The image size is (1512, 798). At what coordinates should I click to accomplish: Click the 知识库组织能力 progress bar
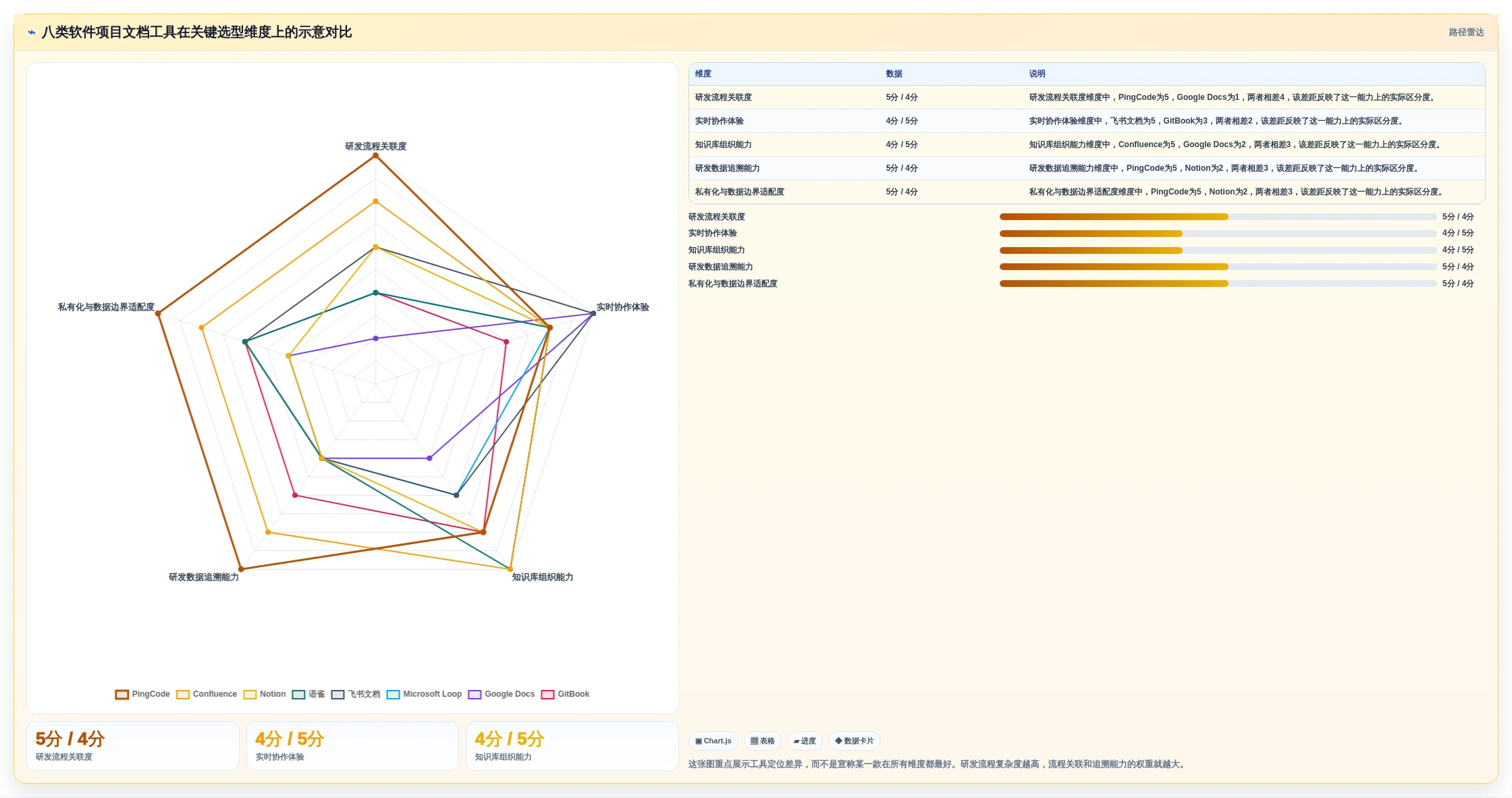point(1218,250)
